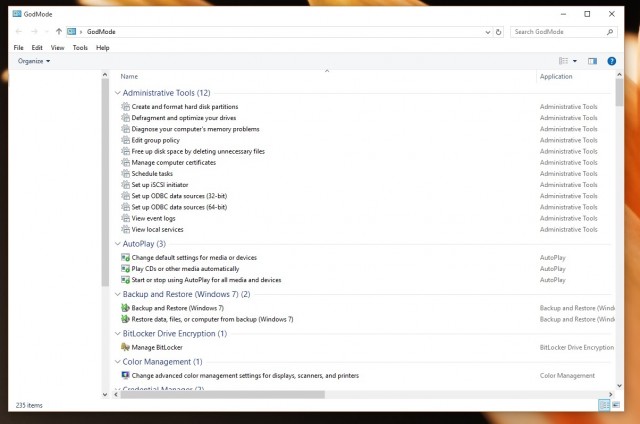Go up one folder level with up arrow
The height and width of the screenshot is (424, 640).
click(59, 32)
